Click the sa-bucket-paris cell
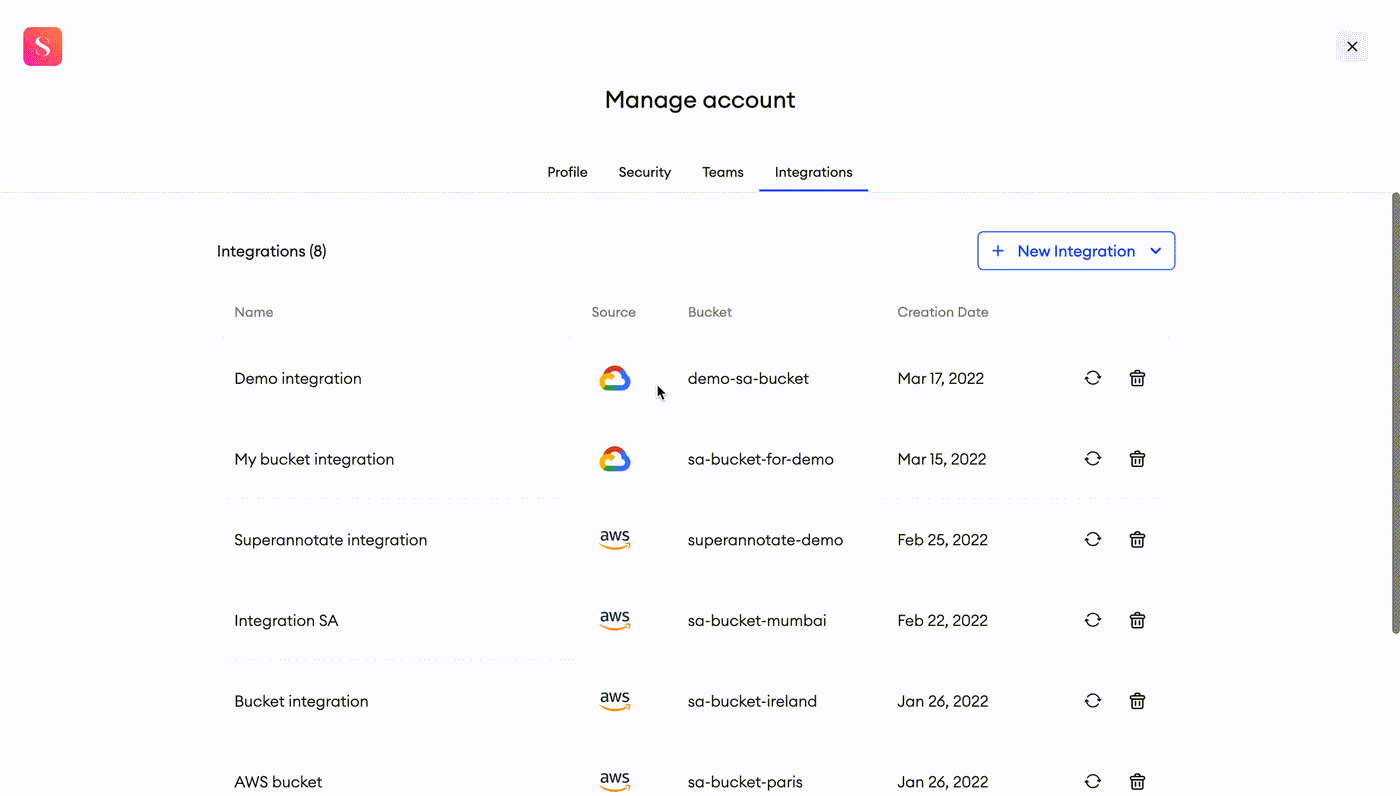The image size is (1400, 796). click(745, 782)
